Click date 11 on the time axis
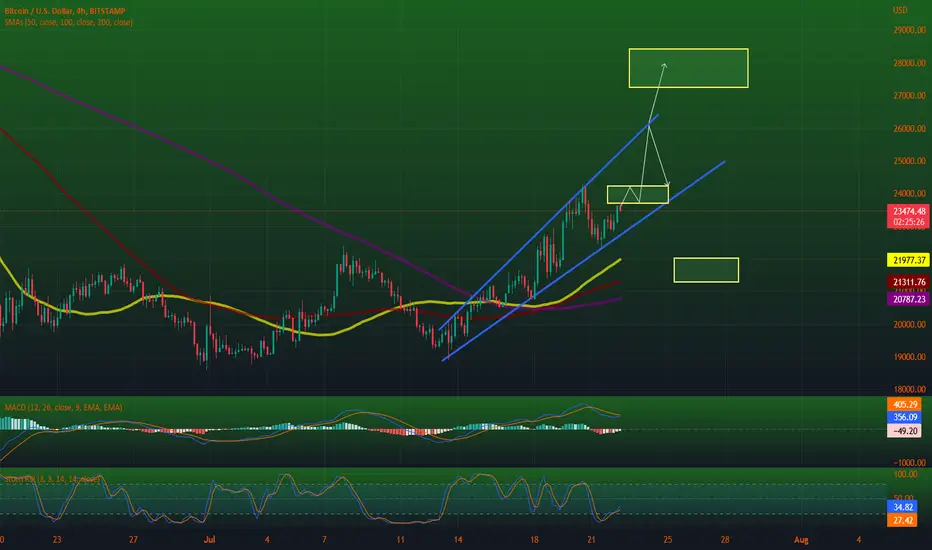This screenshot has width=932, height=550. (401, 540)
